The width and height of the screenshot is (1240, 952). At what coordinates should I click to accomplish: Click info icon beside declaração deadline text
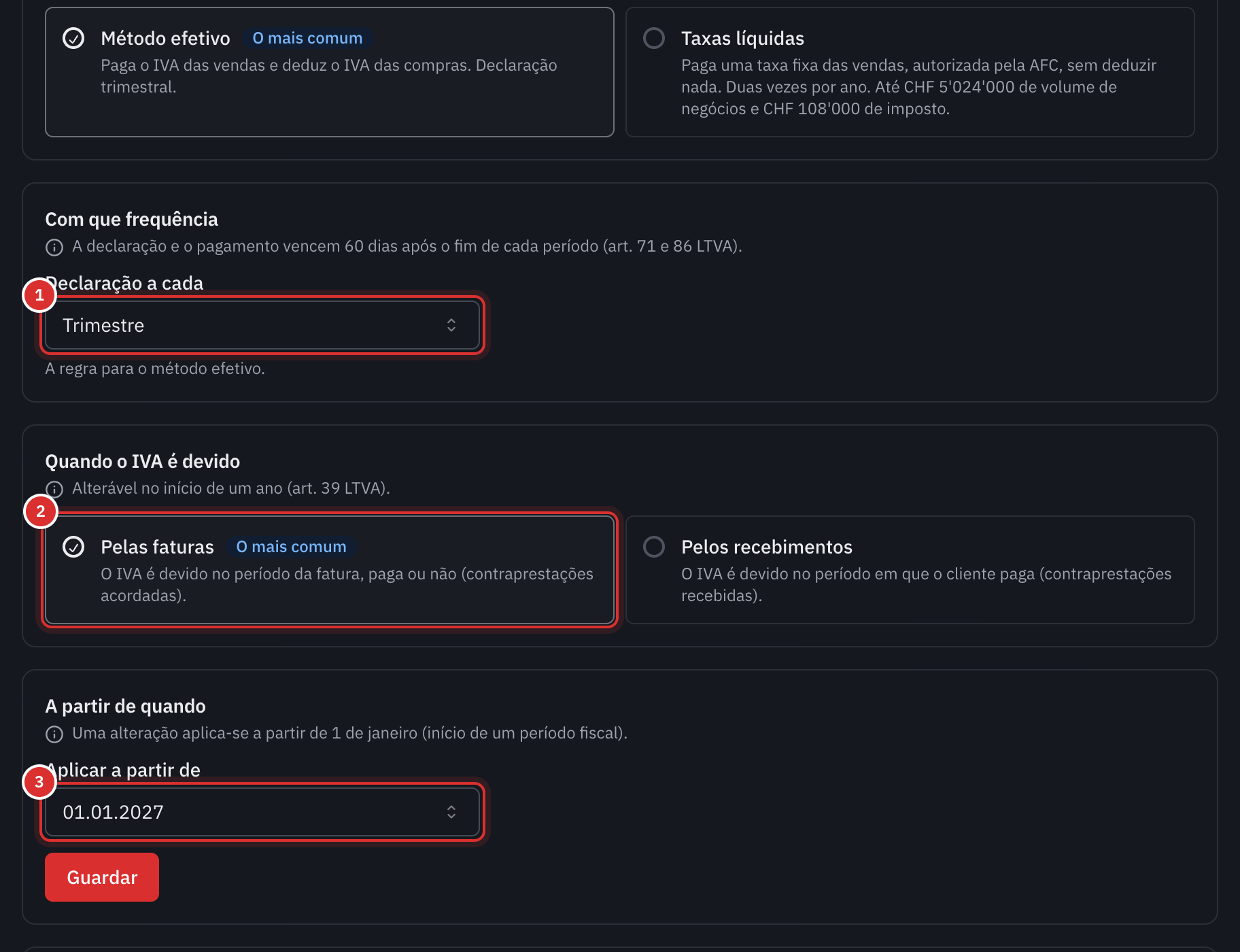point(54,247)
